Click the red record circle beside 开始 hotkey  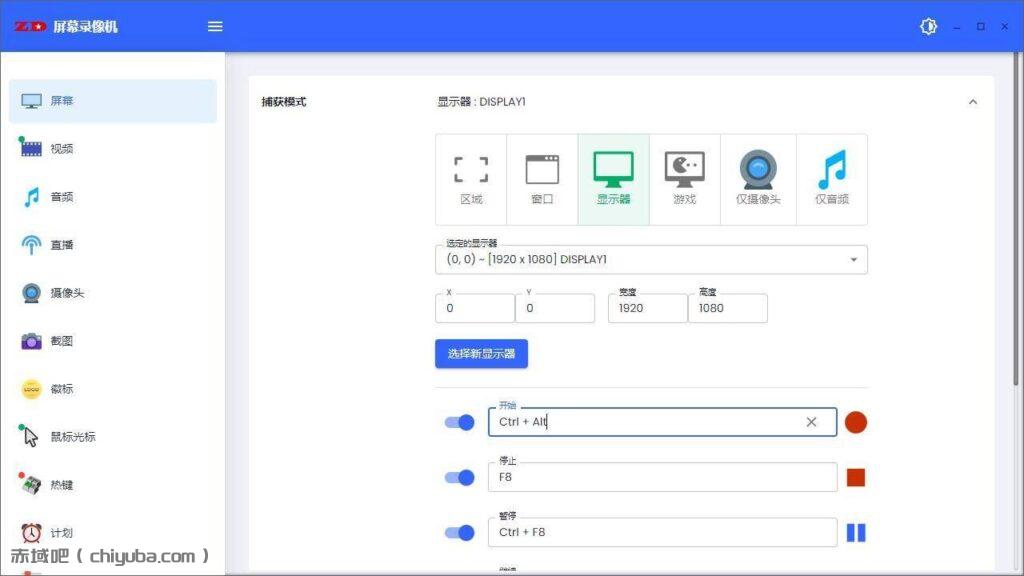(856, 422)
